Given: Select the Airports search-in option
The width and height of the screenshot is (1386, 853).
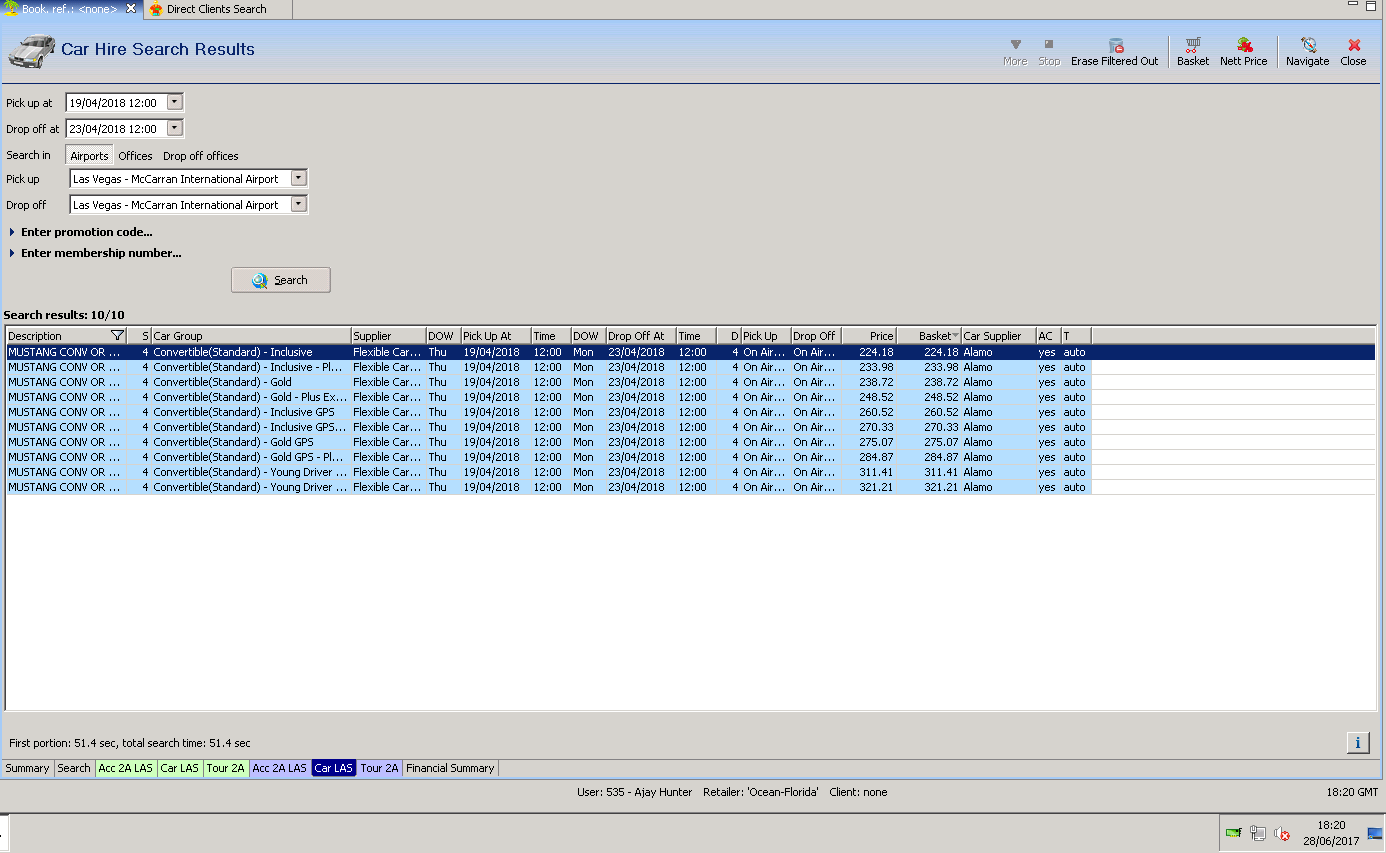Looking at the screenshot, I should [x=89, y=156].
